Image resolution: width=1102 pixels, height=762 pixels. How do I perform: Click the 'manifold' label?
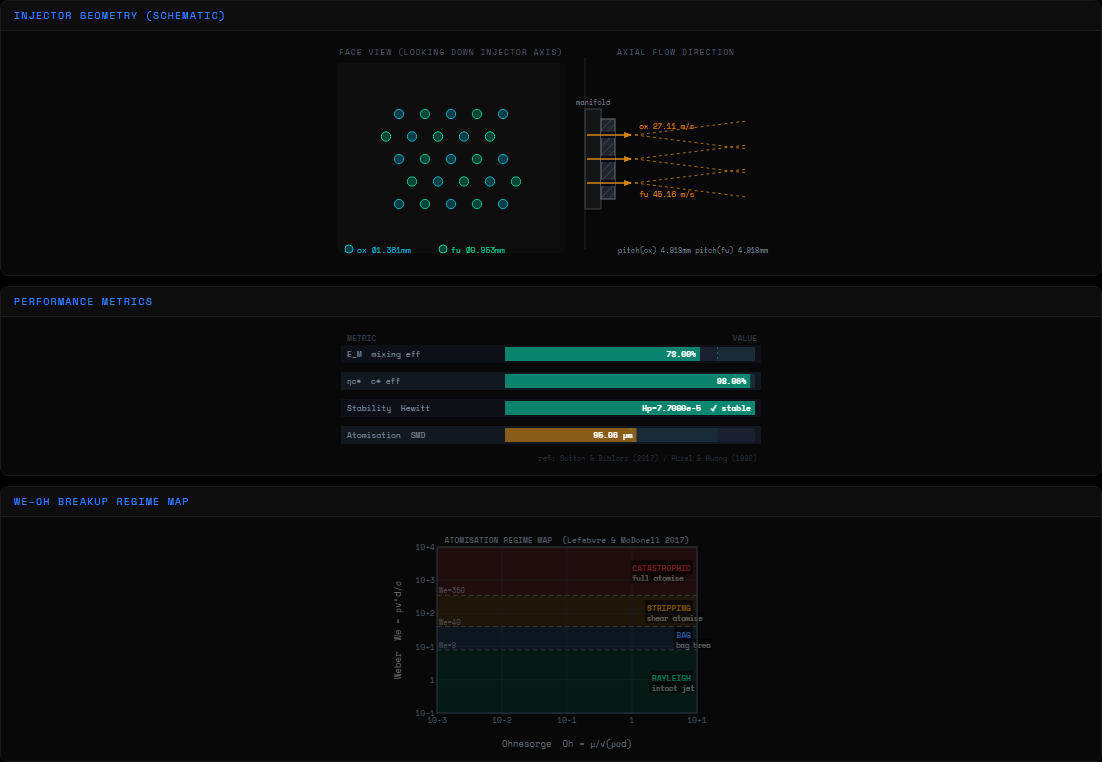[x=592, y=103]
